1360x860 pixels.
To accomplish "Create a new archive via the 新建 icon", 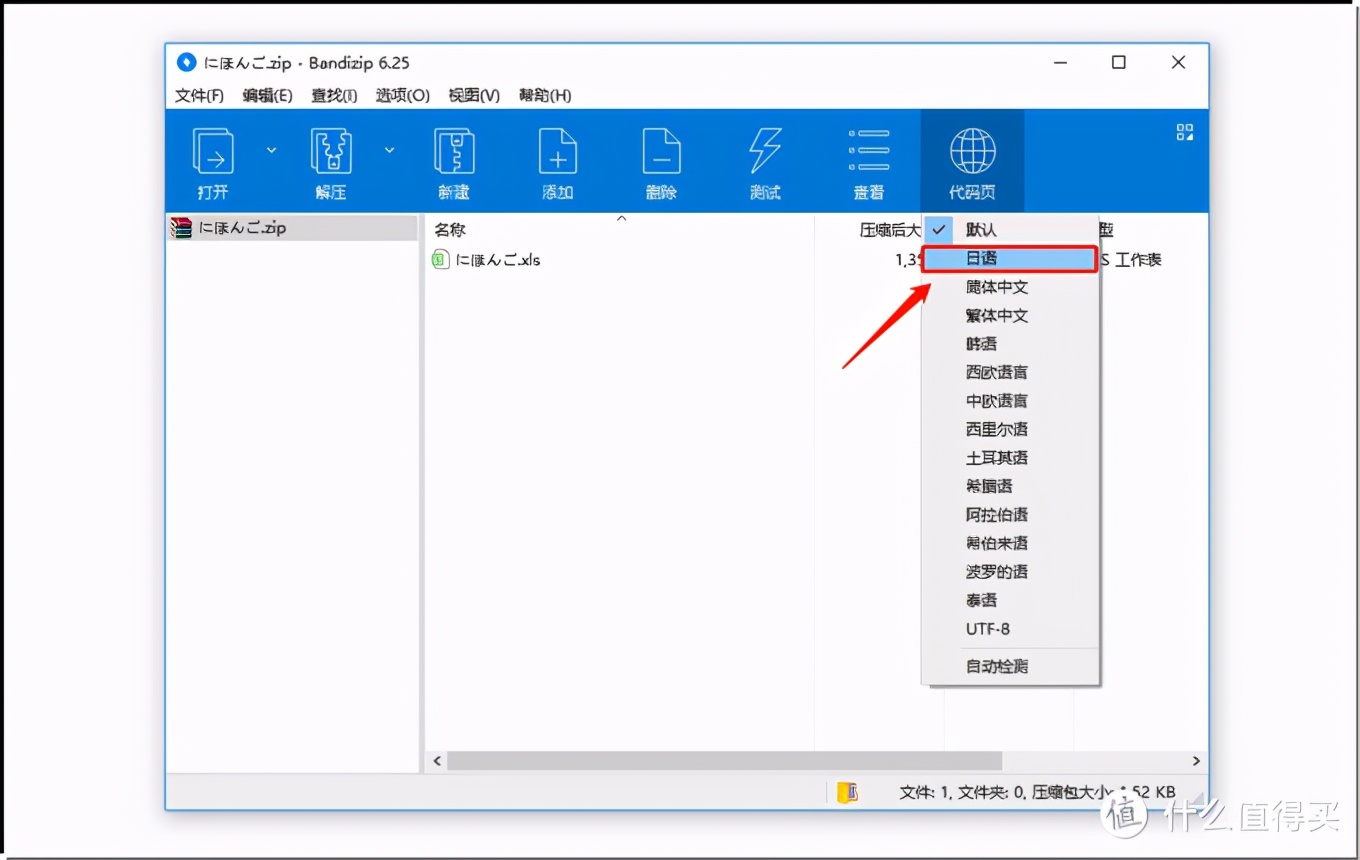I will pyautogui.click(x=454, y=160).
